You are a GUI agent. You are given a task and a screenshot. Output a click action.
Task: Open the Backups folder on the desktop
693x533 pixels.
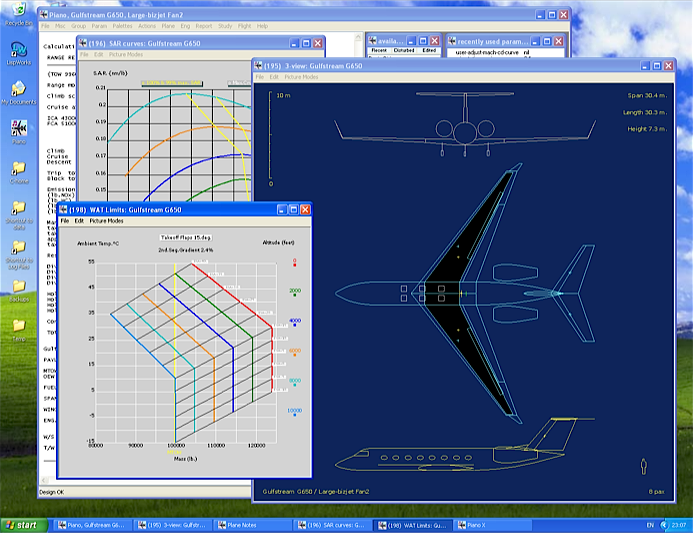tap(19, 291)
